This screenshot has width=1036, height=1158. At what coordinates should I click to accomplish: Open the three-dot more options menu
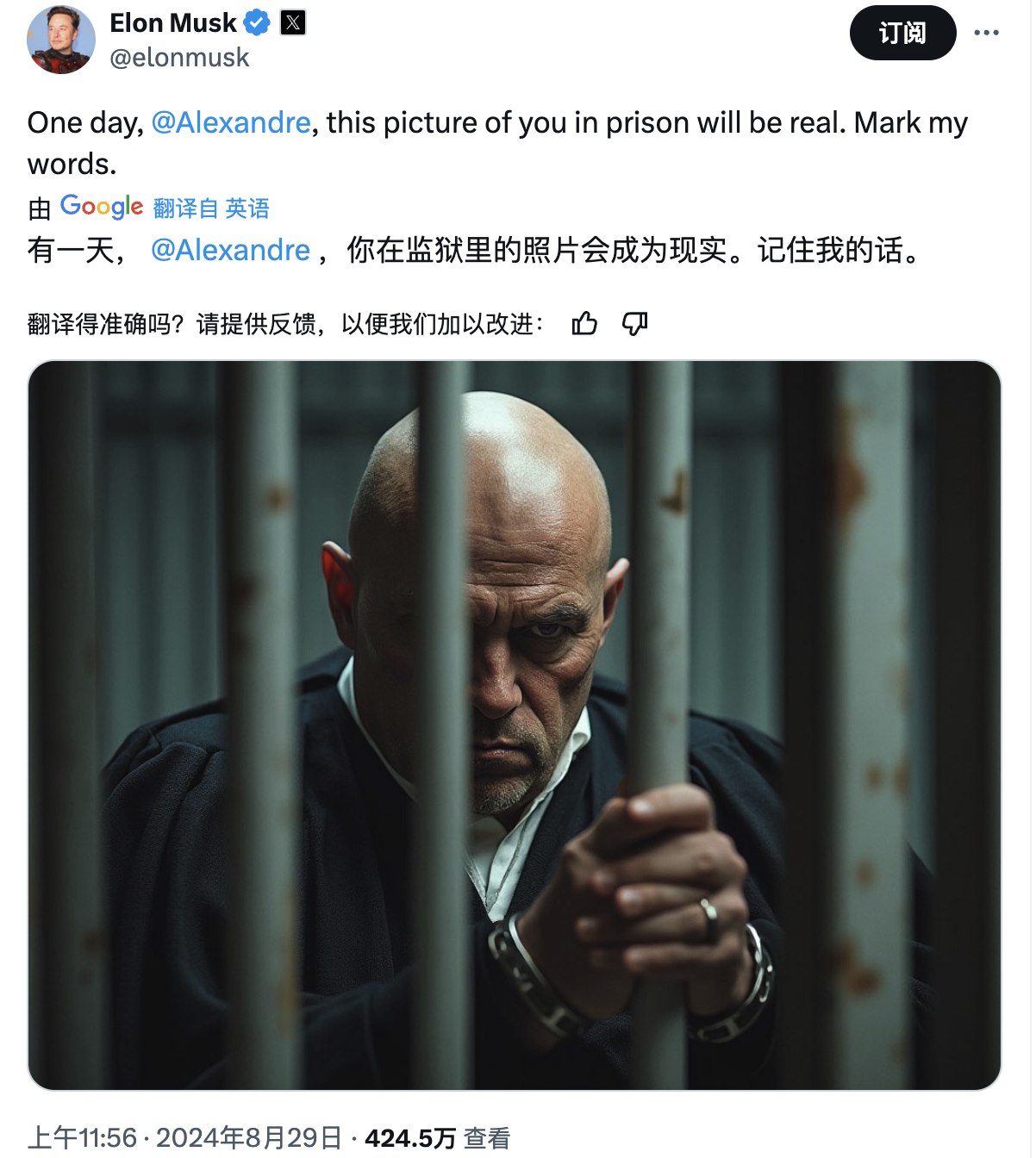click(x=986, y=33)
